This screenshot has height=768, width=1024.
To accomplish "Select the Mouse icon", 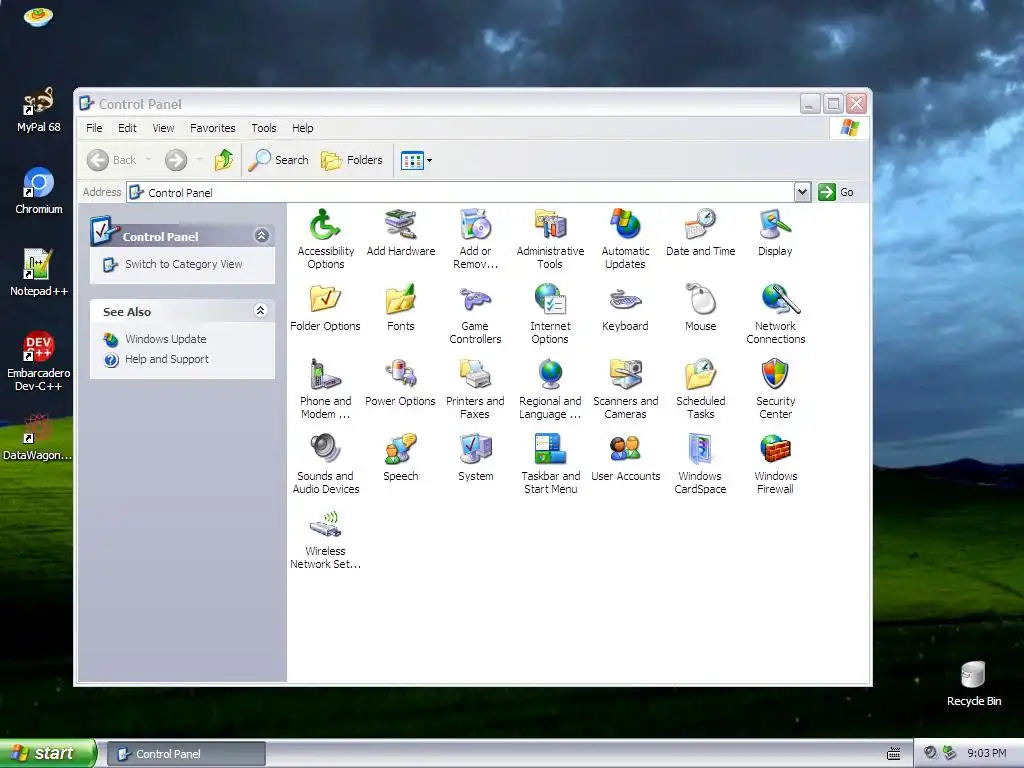I will (700, 308).
